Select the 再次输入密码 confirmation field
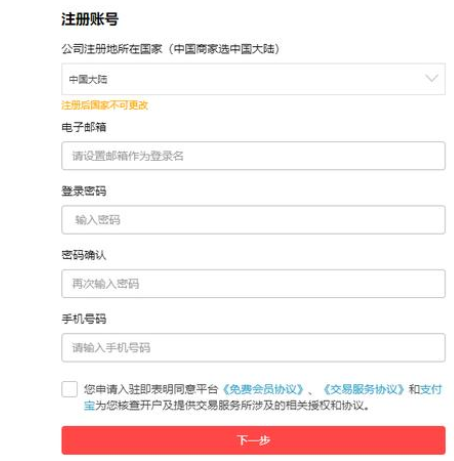The image size is (454, 461). pos(253,284)
